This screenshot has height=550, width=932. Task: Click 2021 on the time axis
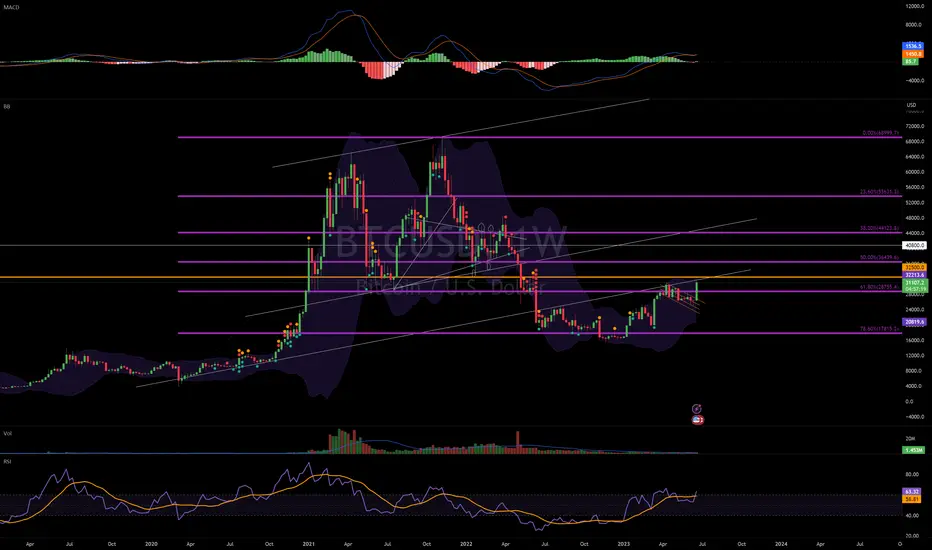(x=308, y=543)
